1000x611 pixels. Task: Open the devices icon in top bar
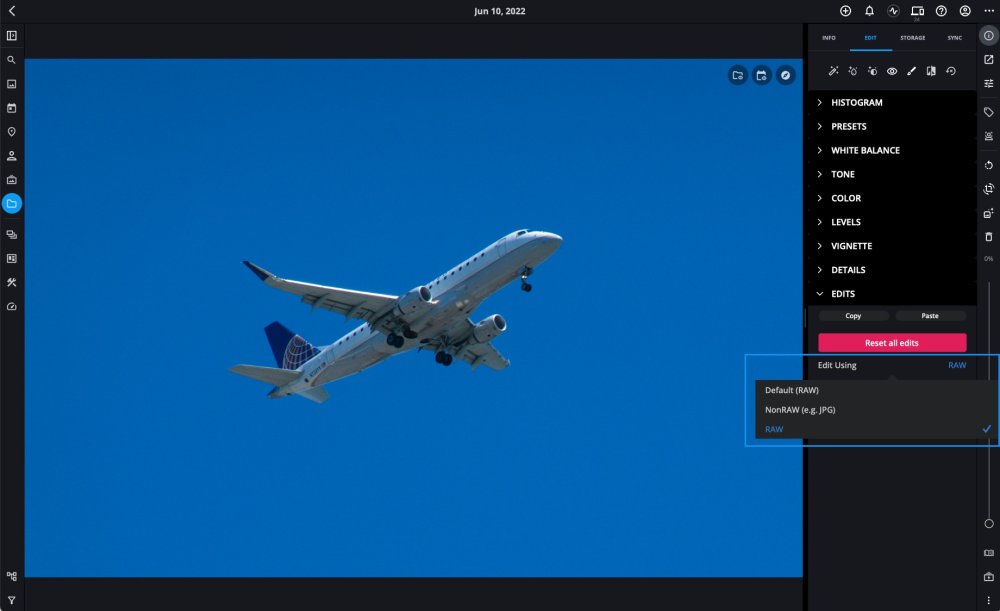[x=917, y=11]
